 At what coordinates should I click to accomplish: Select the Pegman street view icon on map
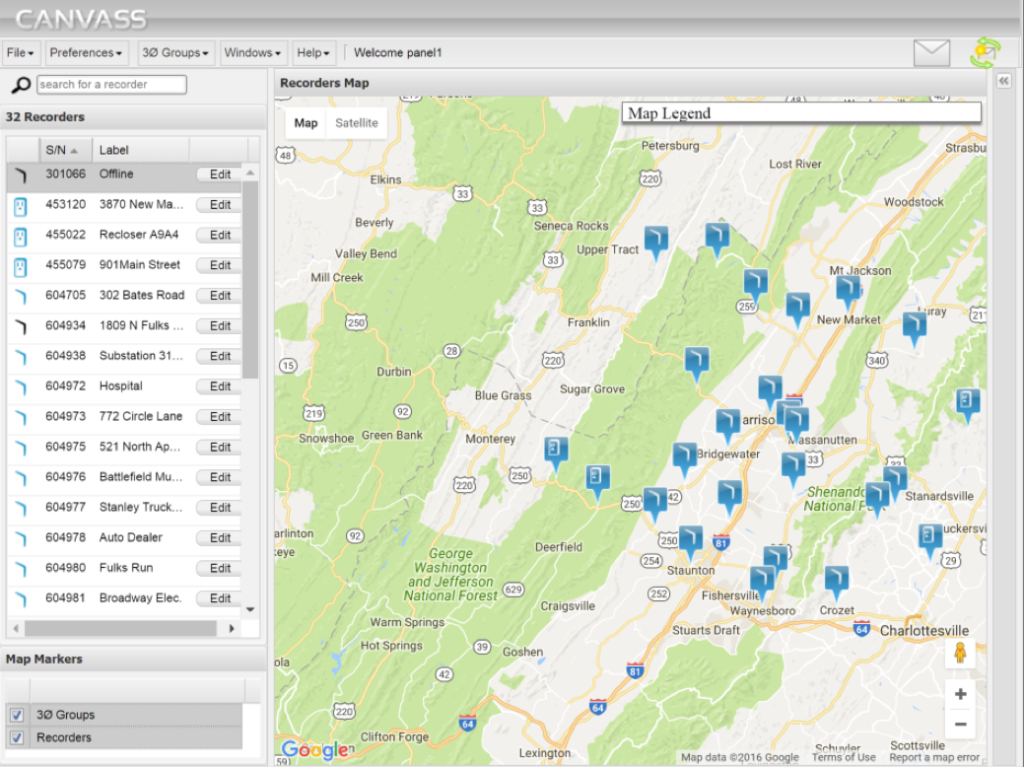tap(959, 655)
